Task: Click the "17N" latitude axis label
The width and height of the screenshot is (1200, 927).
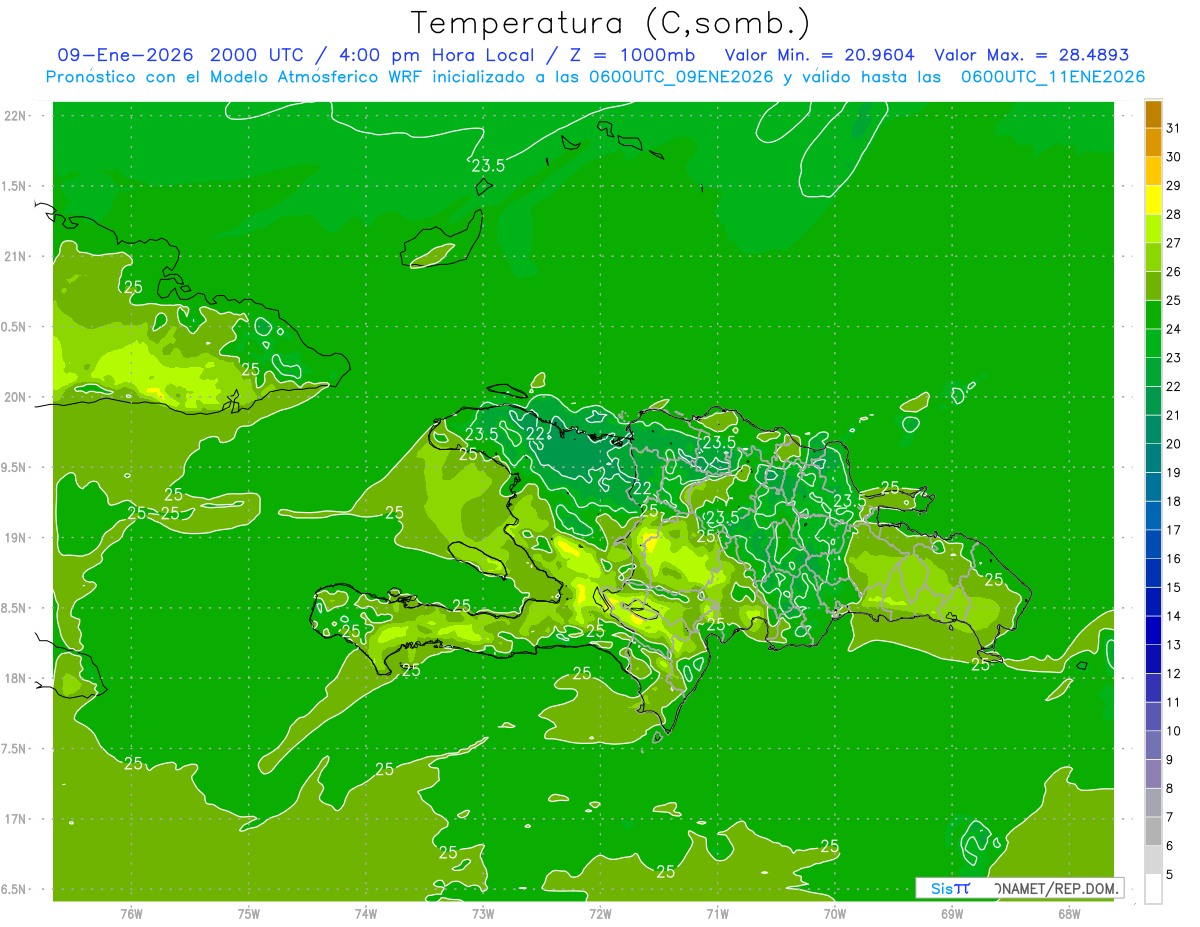Action: click(x=16, y=819)
